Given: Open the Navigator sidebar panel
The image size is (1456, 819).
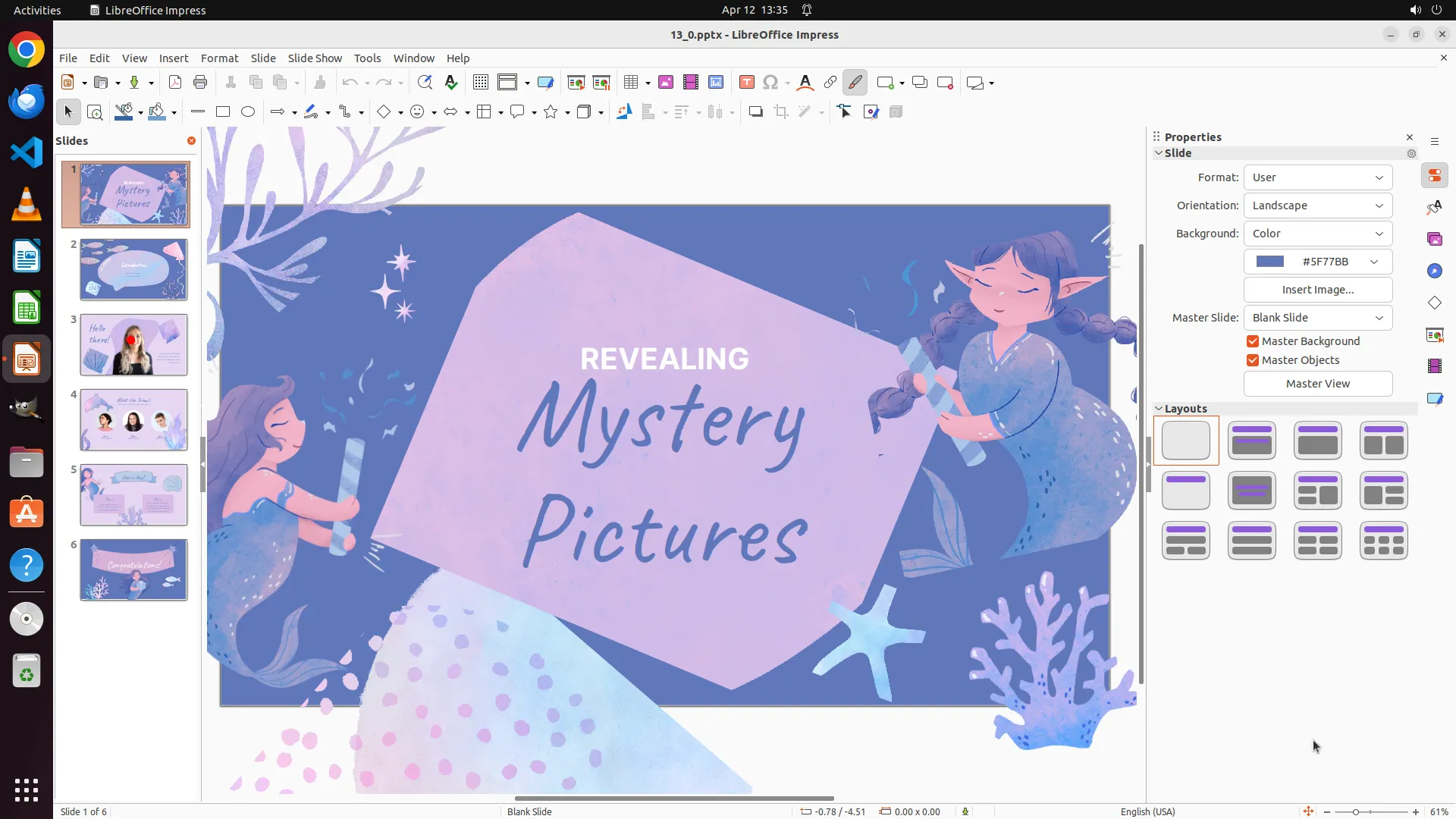Looking at the screenshot, I should click(x=1435, y=271).
